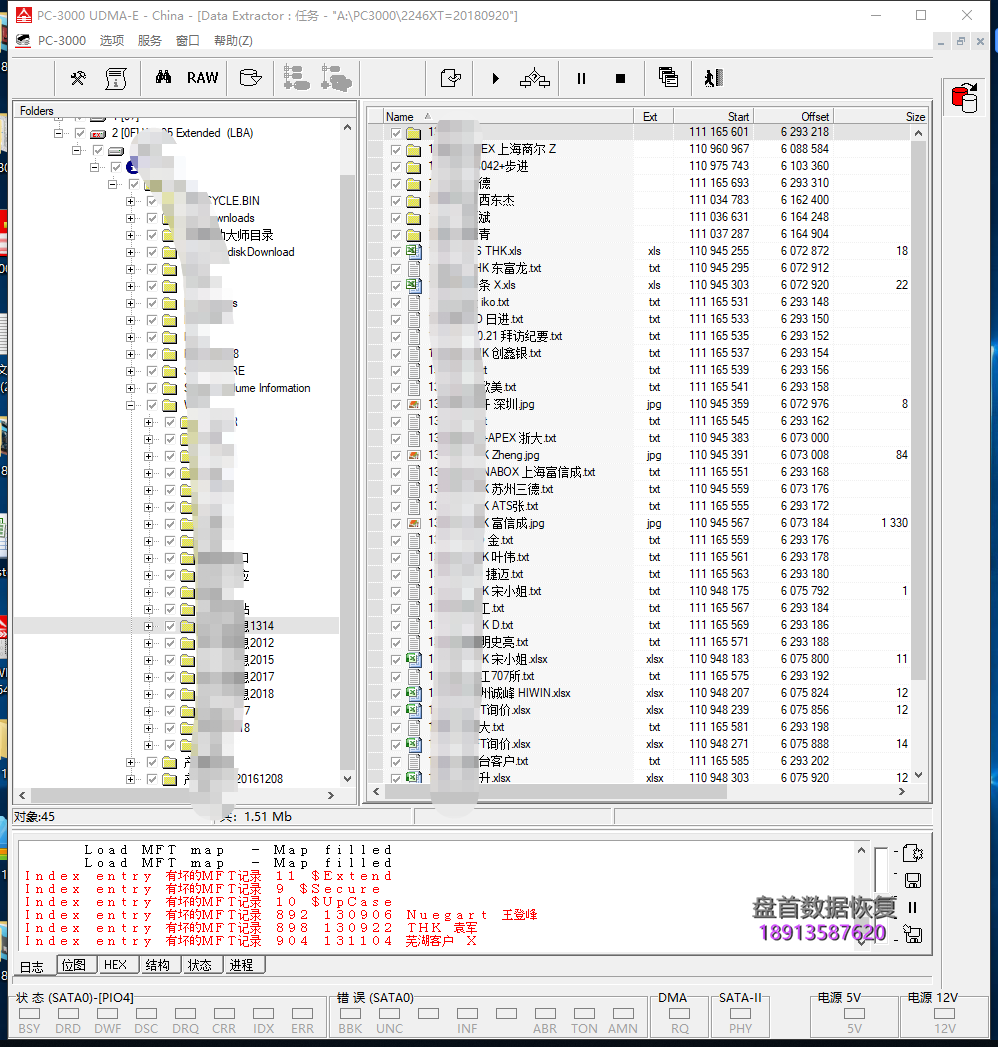Switch to the HEX tab
998x1047 pixels.
click(116, 965)
